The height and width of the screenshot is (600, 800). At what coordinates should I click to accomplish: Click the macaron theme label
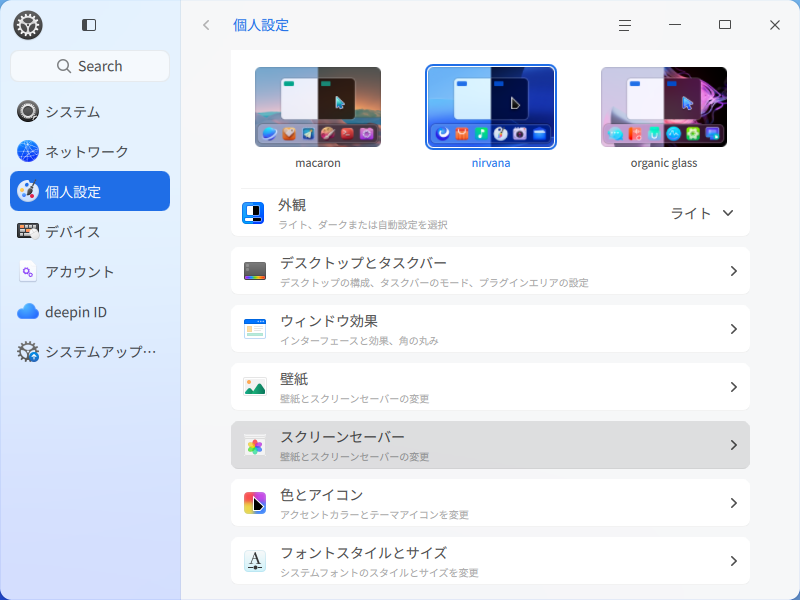click(318, 163)
